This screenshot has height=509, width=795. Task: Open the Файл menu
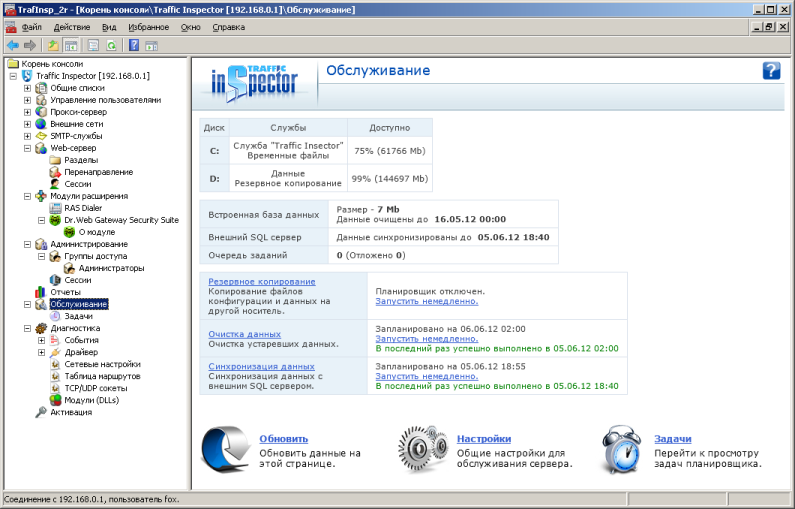(32, 27)
